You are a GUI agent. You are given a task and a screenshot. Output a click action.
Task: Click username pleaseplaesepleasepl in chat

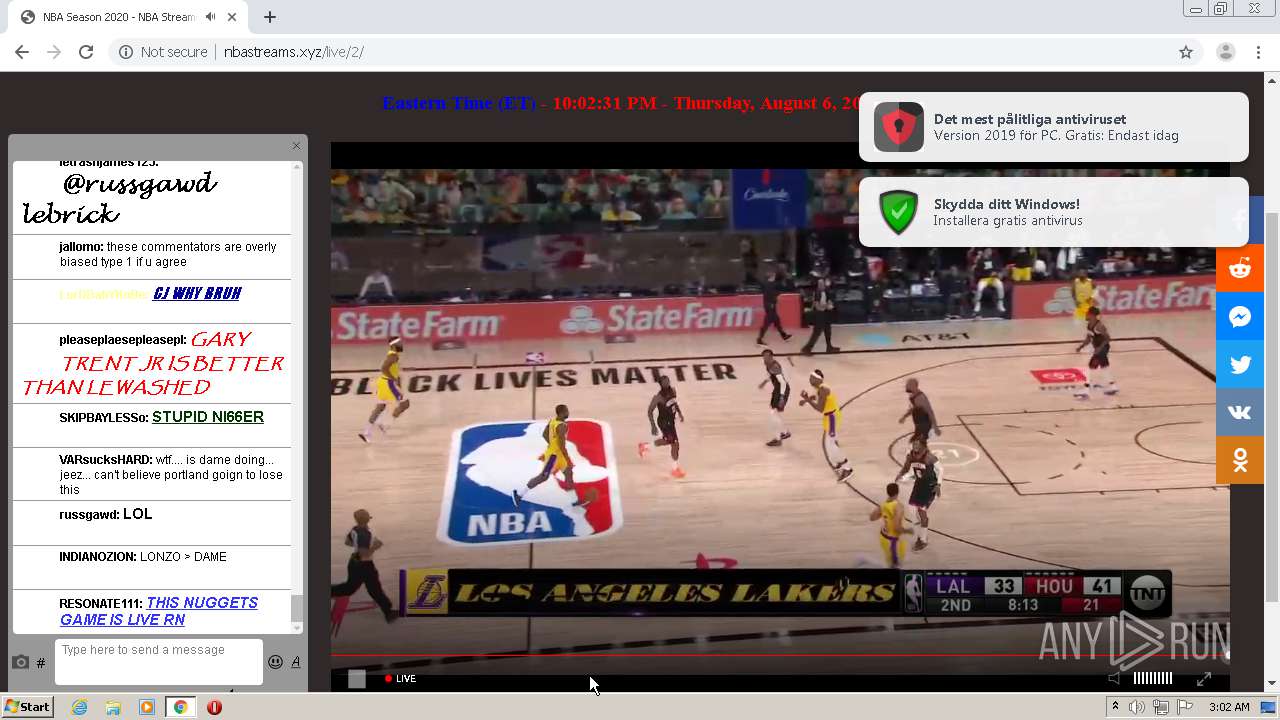coord(123,340)
